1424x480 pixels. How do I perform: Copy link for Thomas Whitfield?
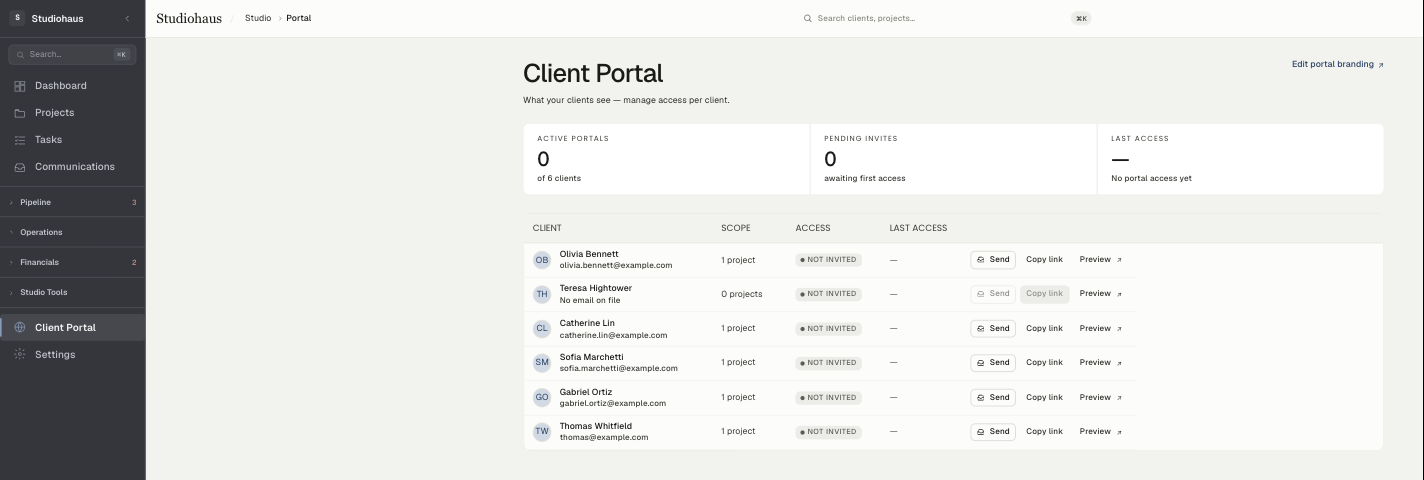tap(1044, 431)
